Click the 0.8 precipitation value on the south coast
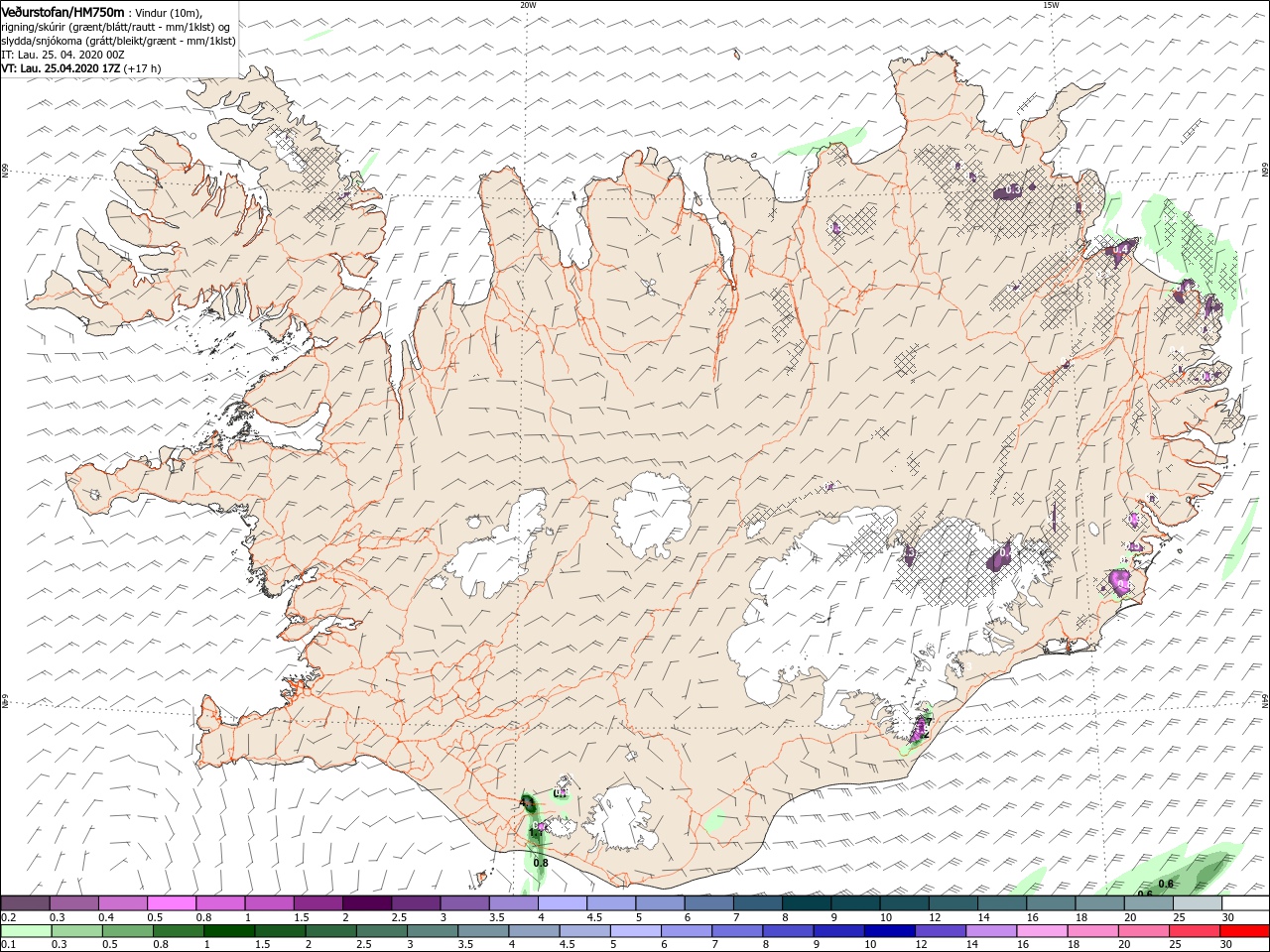Image resolution: width=1270 pixels, height=952 pixels. pyautogui.click(x=541, y=863)
